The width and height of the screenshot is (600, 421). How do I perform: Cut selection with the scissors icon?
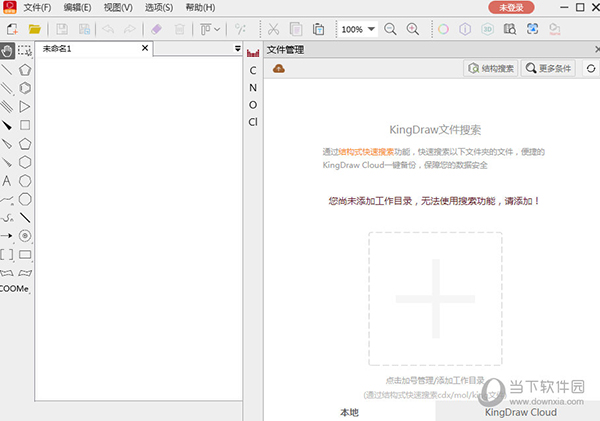tap(273, 29)
